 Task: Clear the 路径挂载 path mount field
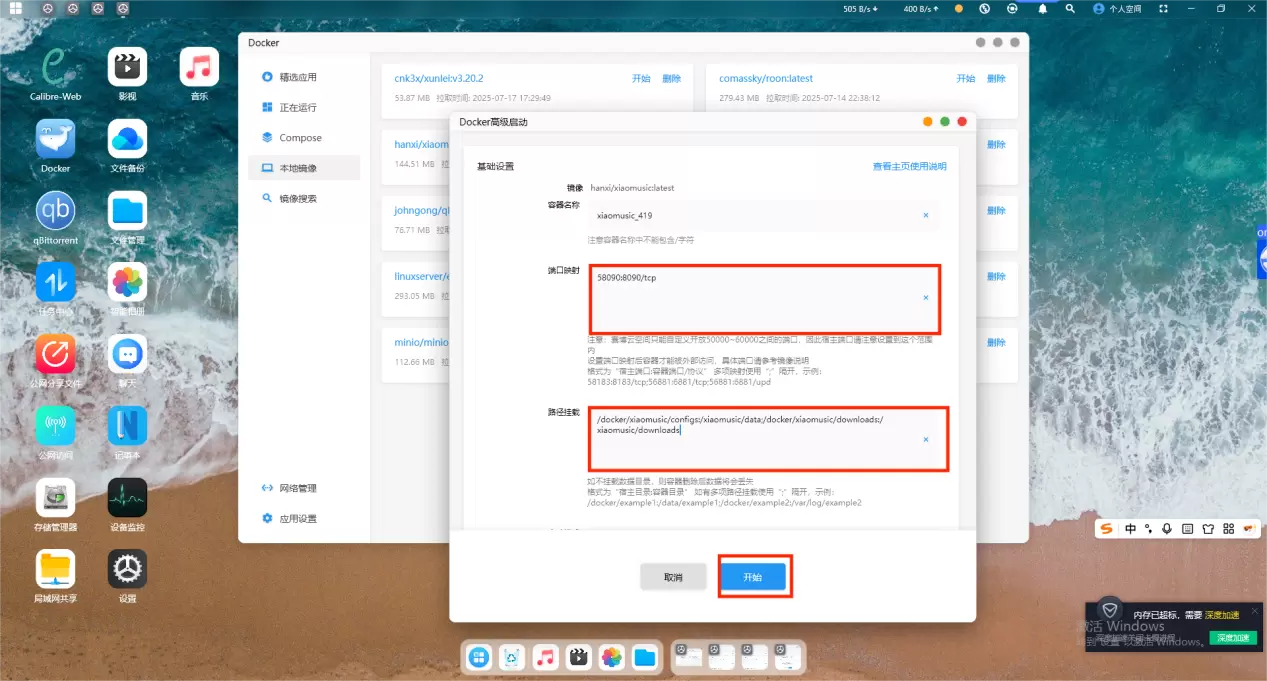point(925,439)
